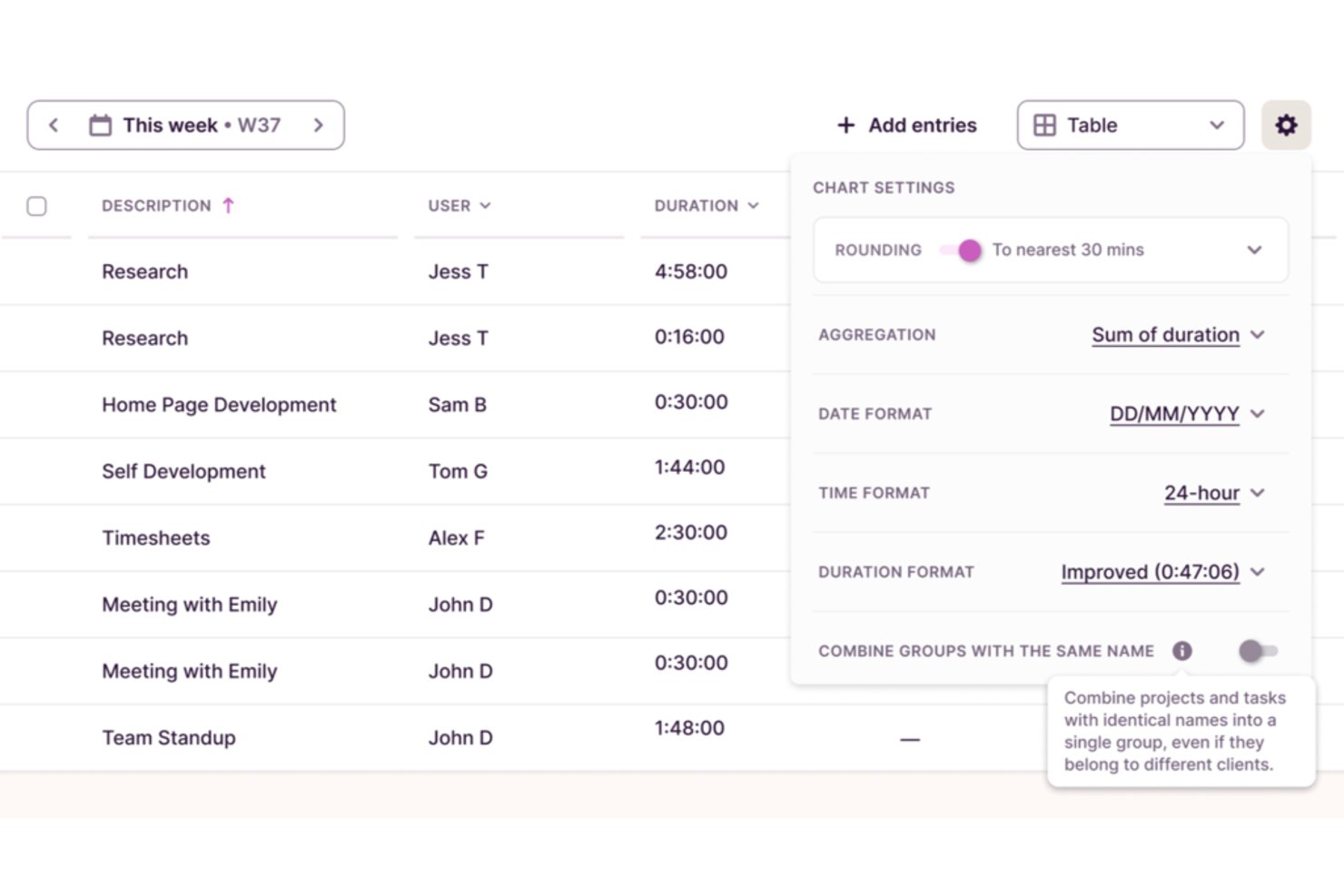1344x896 pixels.
Task: Click the Chart Settings heading
Action: pos(884,188)
